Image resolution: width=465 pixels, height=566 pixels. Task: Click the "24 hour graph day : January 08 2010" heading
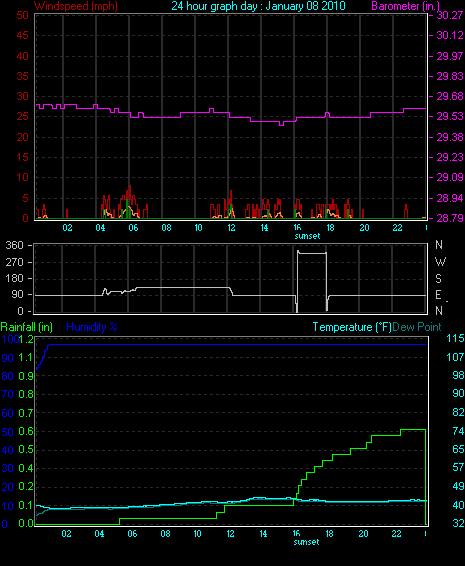tap(258, 6)
